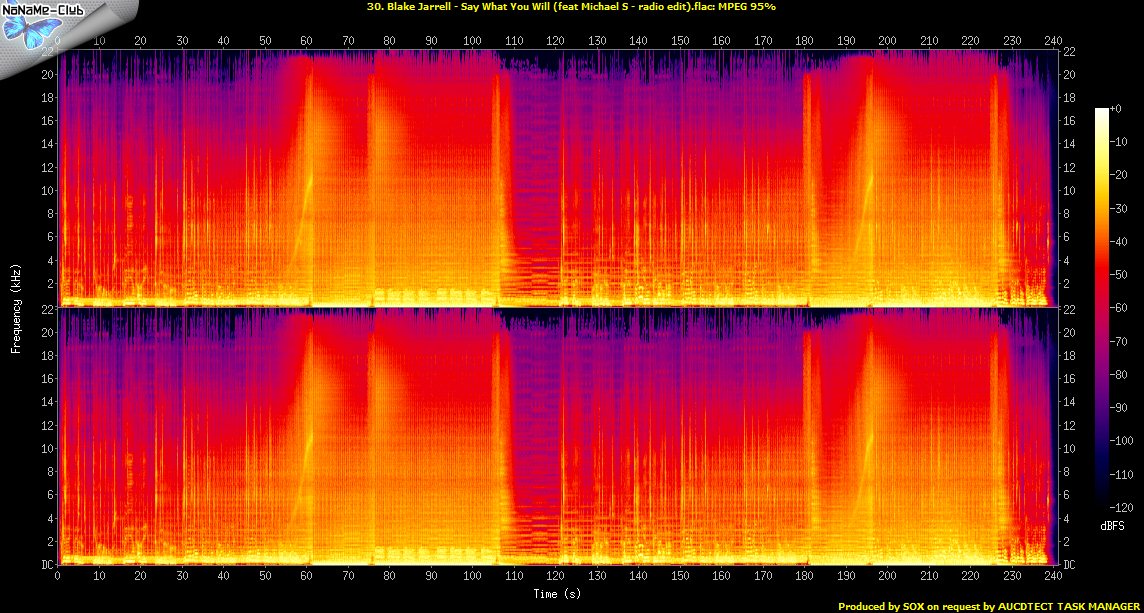This screenshot has width=1144, height=613.
Task: Click the Frequency (kHz) axis label
Action: (x=17, y=307)
